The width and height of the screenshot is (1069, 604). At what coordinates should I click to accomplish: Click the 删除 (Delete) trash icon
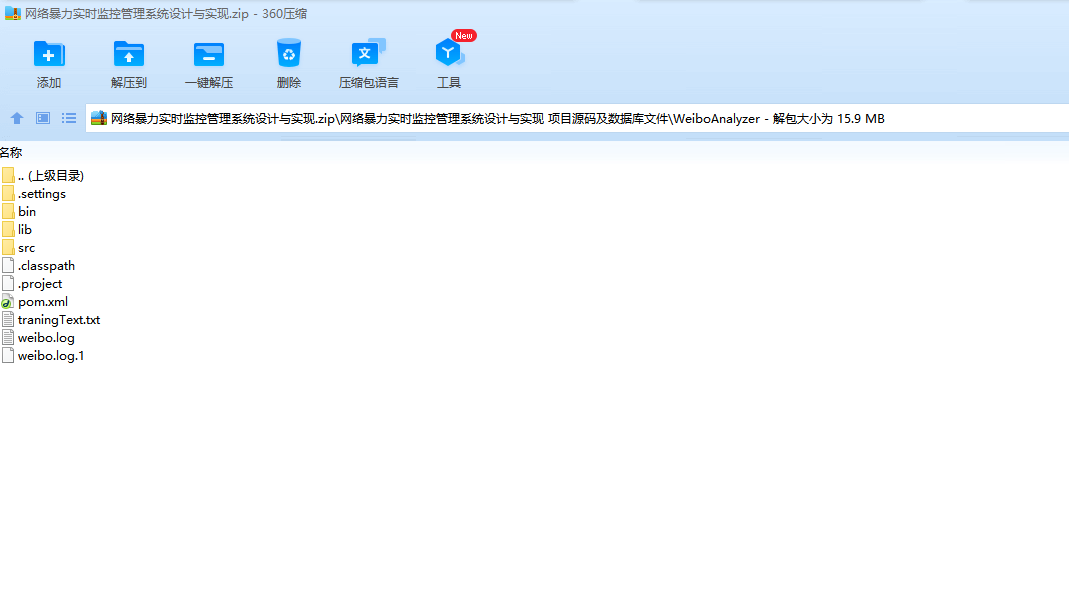coord(289,53)
